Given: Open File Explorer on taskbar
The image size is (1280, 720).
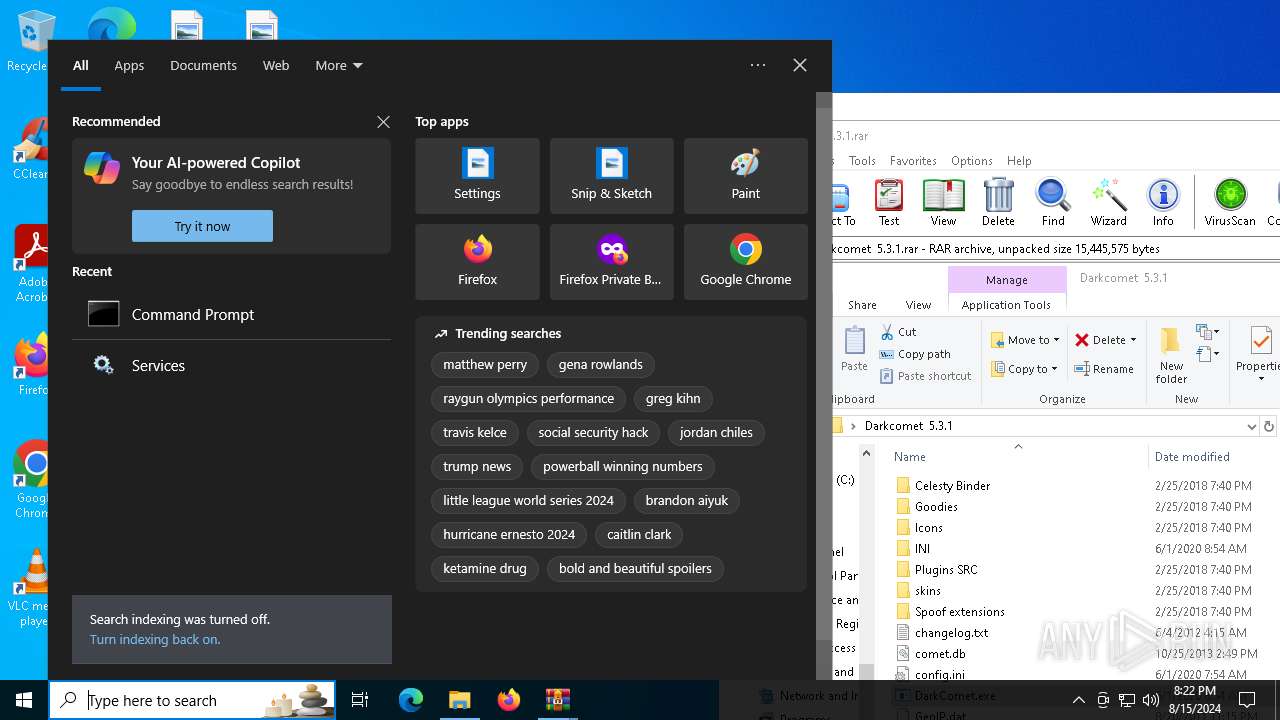Looking at the screenshot, I should click(x=459, y=700).
